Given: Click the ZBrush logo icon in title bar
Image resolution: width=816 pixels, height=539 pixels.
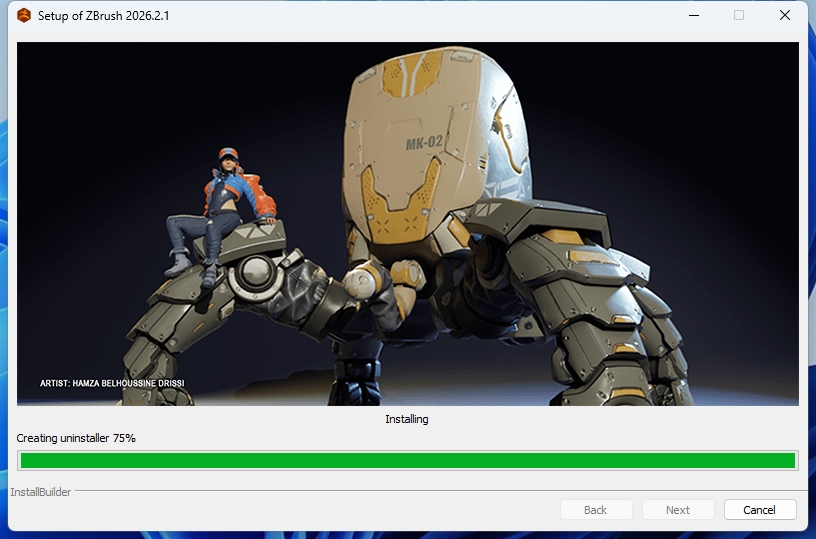Looking at the screenshot, I should click(x=24, y=16).
